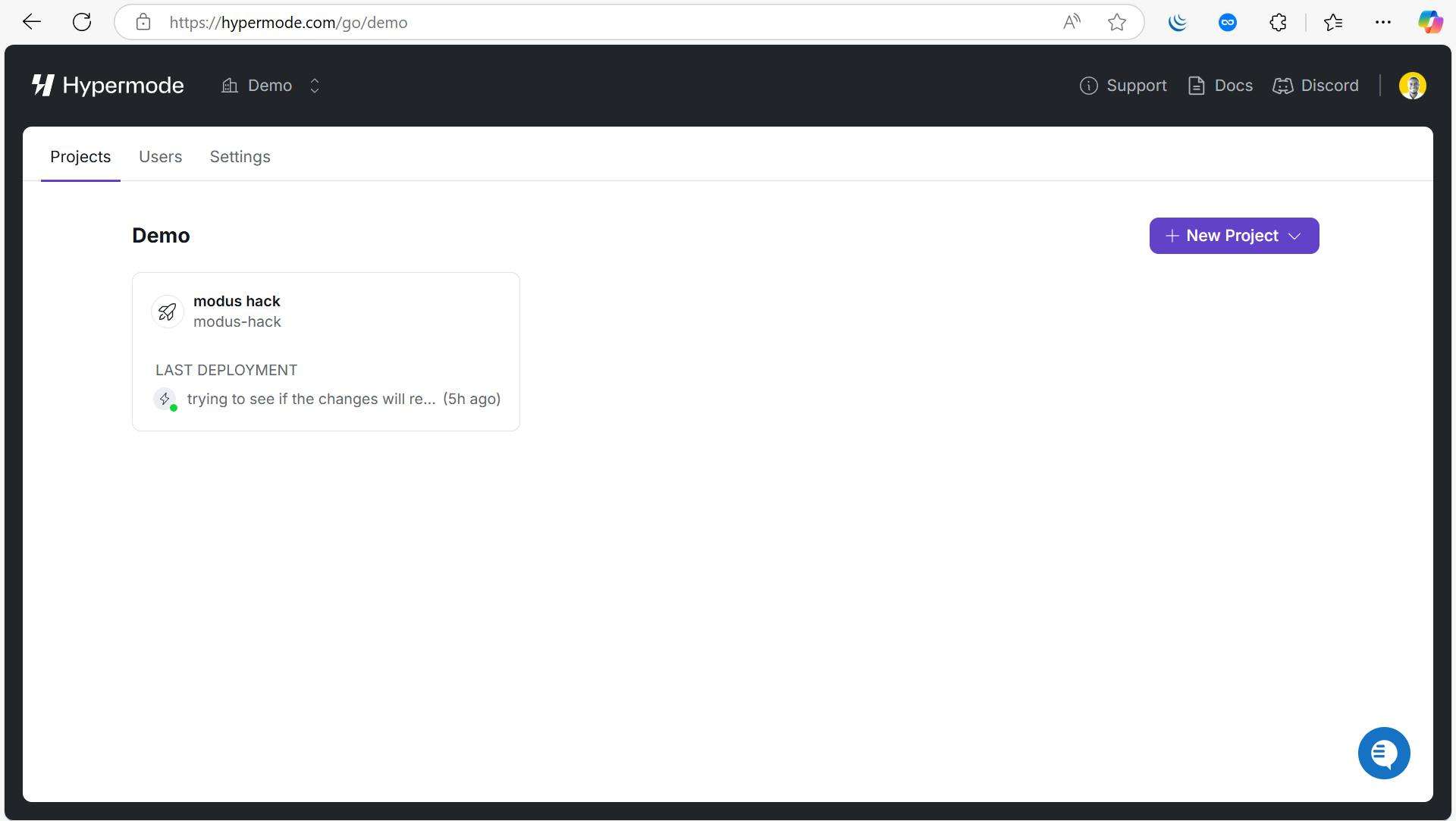
Task: Switch to the Settings tab
Action: [240, 156]
